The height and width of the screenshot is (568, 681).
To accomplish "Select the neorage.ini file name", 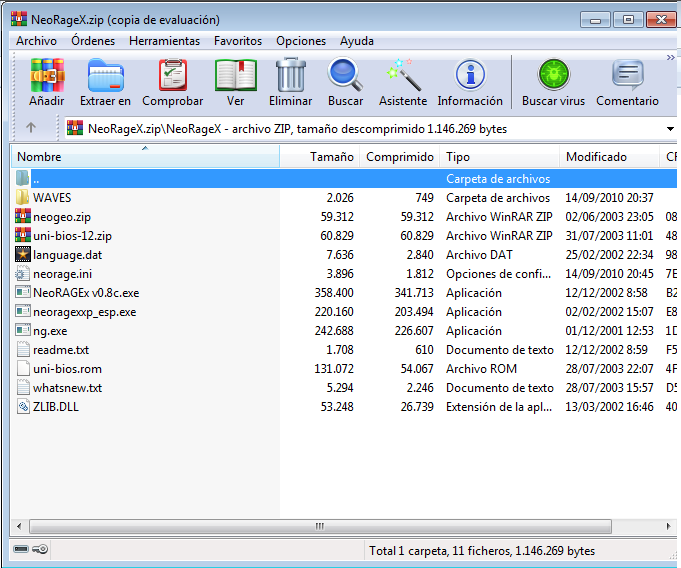I will click(63, 274).
